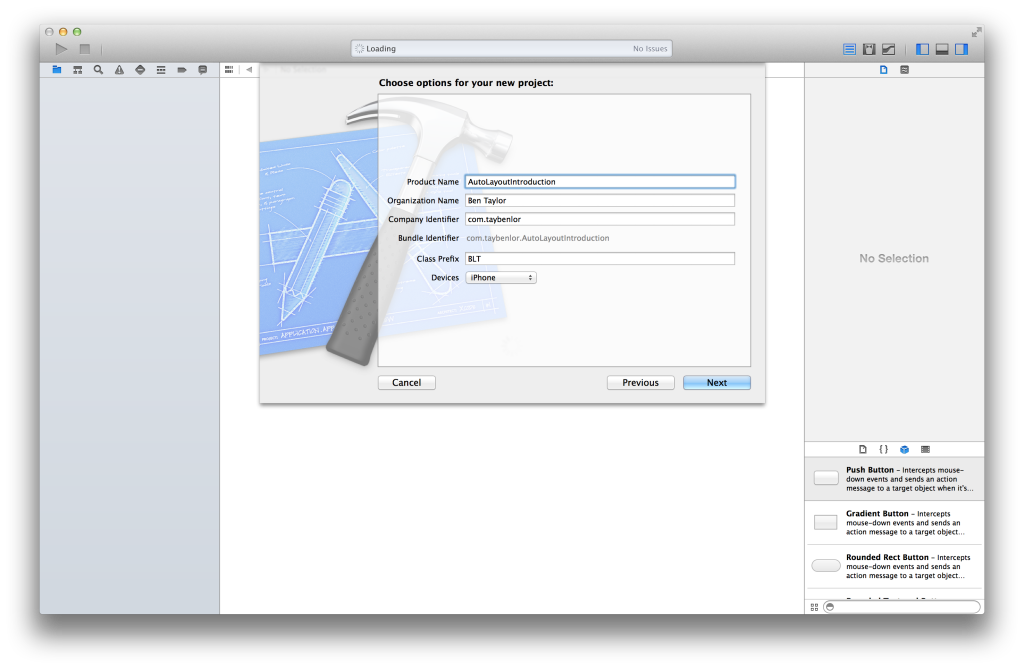The width and height of the screenshot is (1024, 669).
Task: Go back with the Previous button
Action: [x=641, y=383]
